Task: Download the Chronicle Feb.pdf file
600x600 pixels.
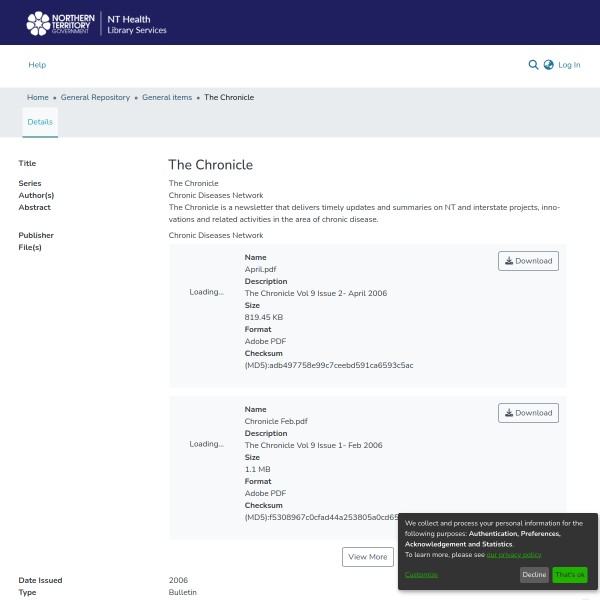Action: click(x=528, y=413)
